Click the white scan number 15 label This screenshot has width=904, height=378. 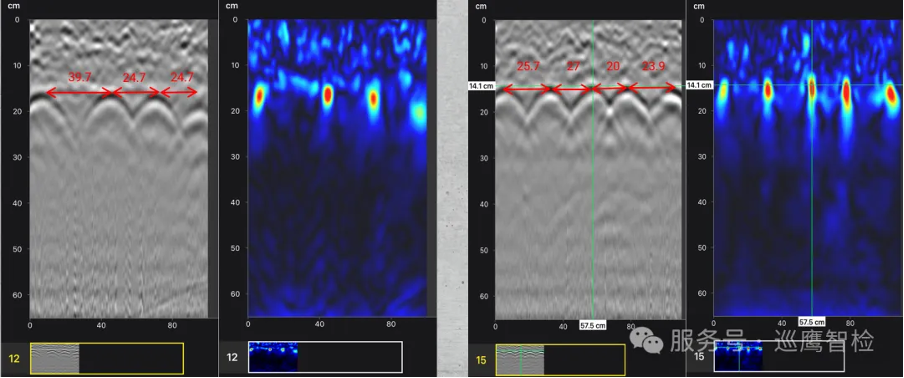pos(698,357)
